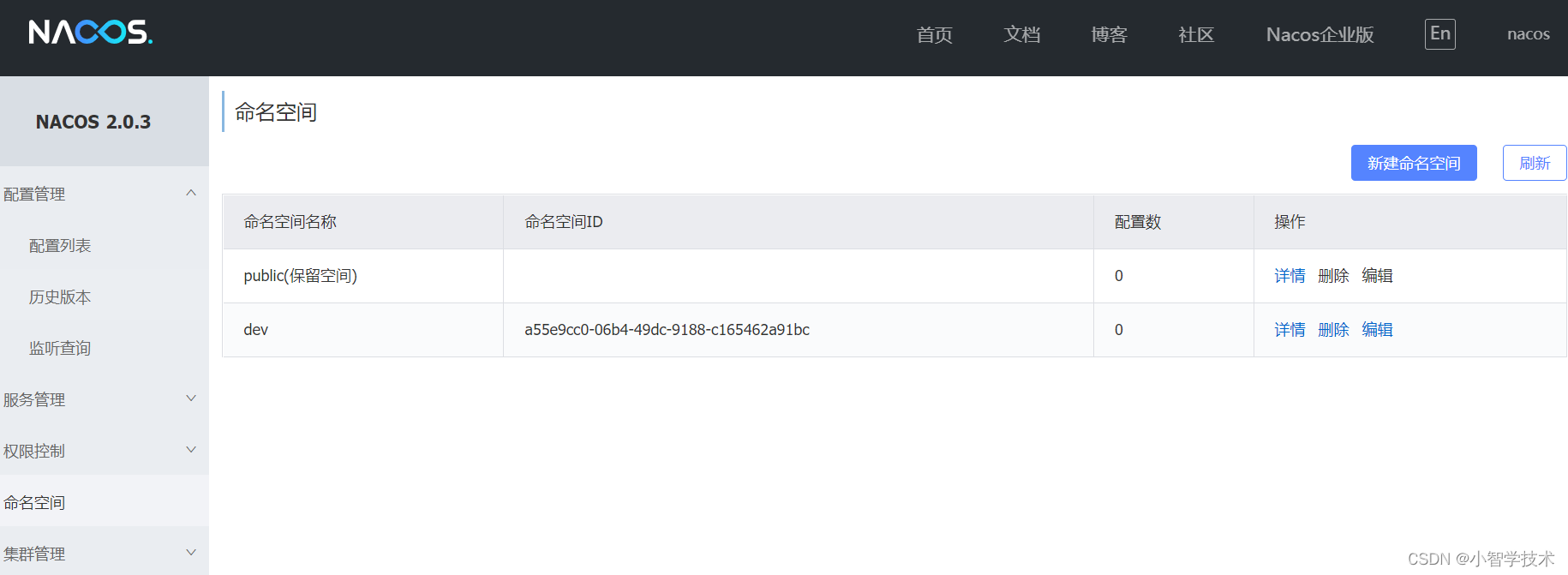Image resolution: width=1568 pixels, height=575 pixels.
Task: Click the 刷新 button
Action: point(1535,163)
